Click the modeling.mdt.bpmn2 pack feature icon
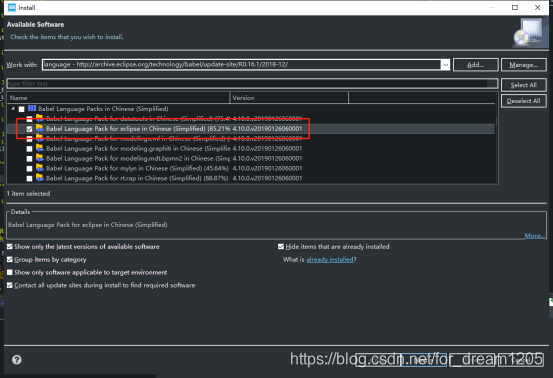Image resolution: width=553 pixels, height=378 pixels. 40,158
